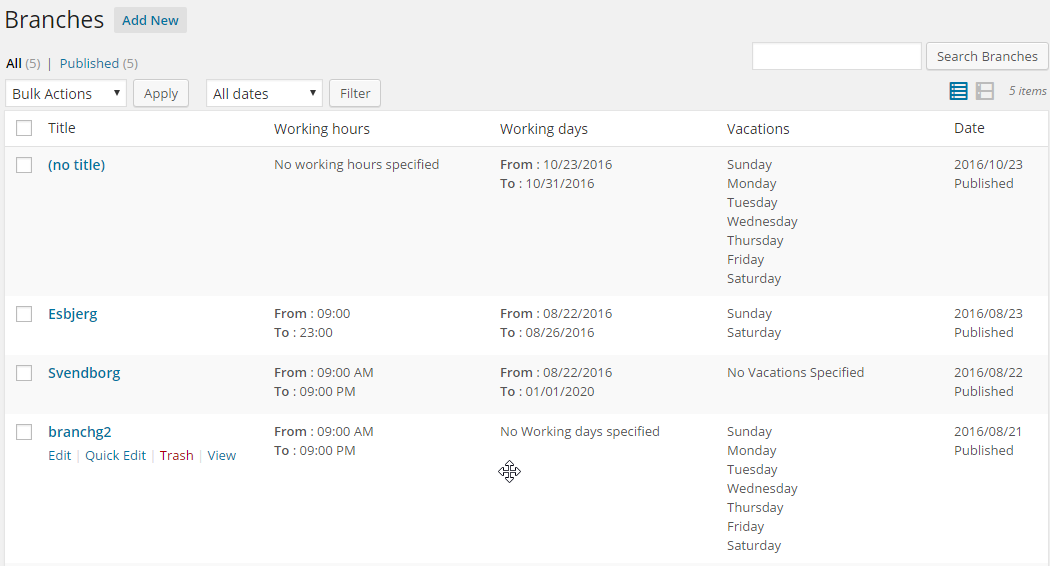This screenshot has width=1050, height=566.
Task: Sort the table by Title column
Action: click(62, 128)
